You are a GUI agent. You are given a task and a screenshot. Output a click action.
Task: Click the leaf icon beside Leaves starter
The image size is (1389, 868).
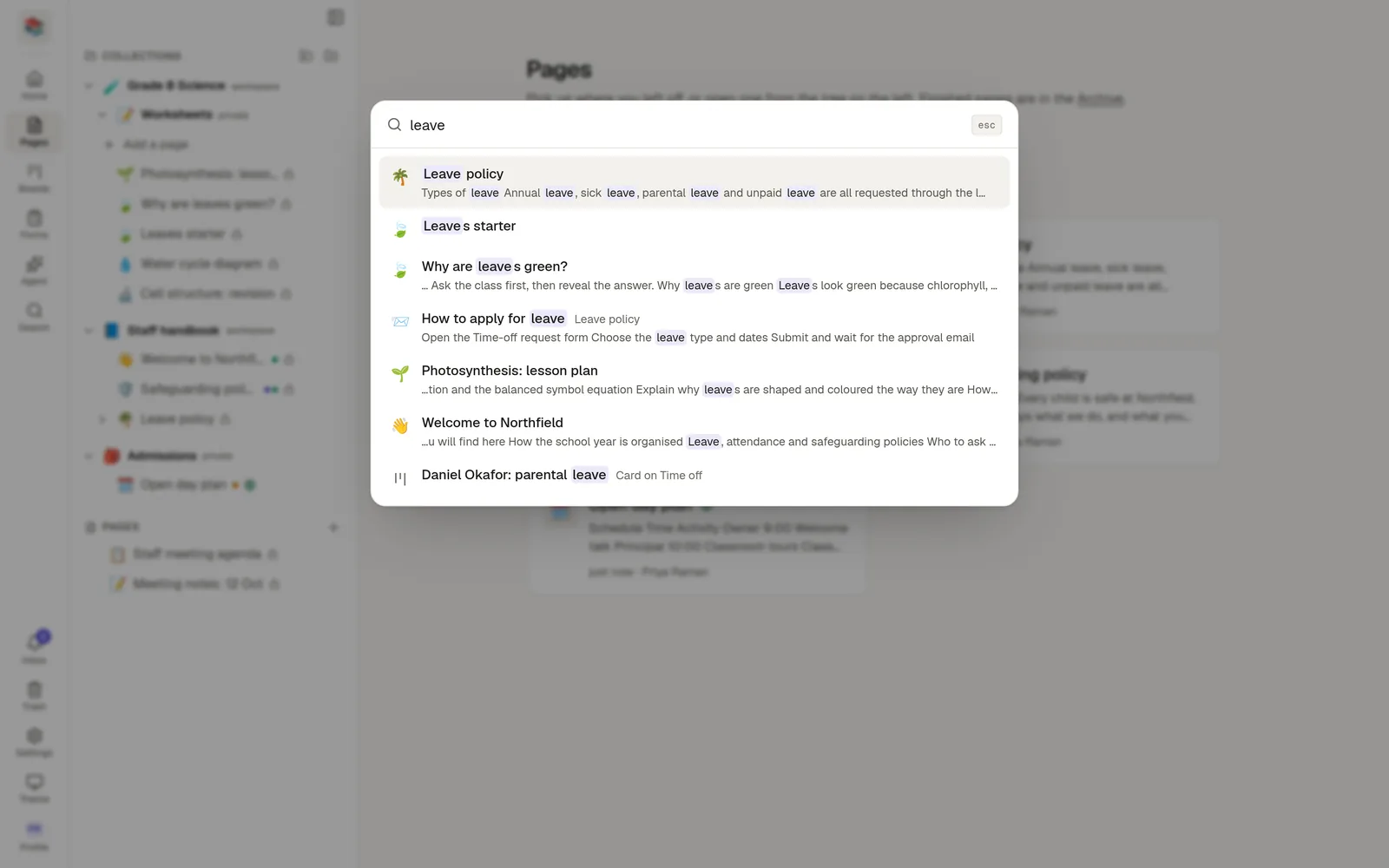coord(400,229)
